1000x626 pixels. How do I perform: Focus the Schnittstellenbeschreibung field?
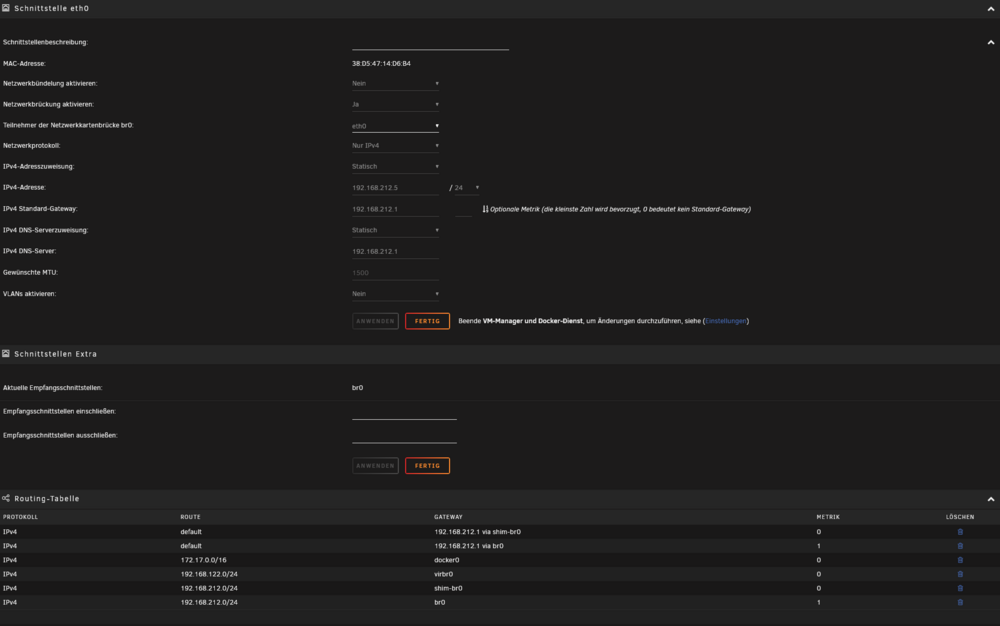click(430, 43)
